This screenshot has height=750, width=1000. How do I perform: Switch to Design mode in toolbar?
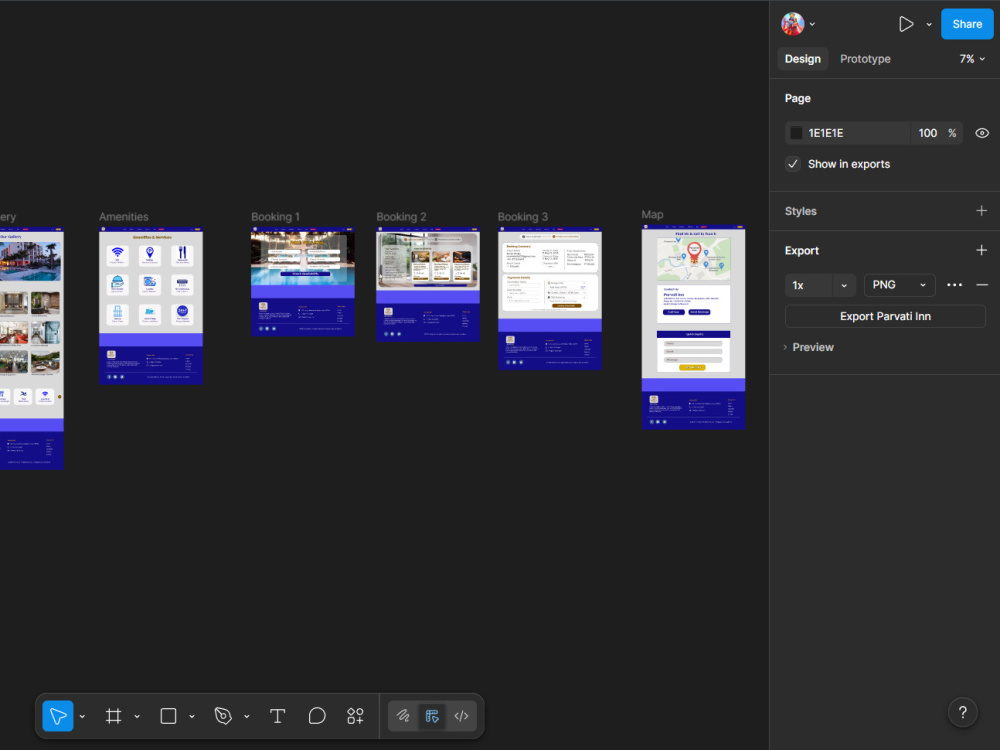point(432,716)
